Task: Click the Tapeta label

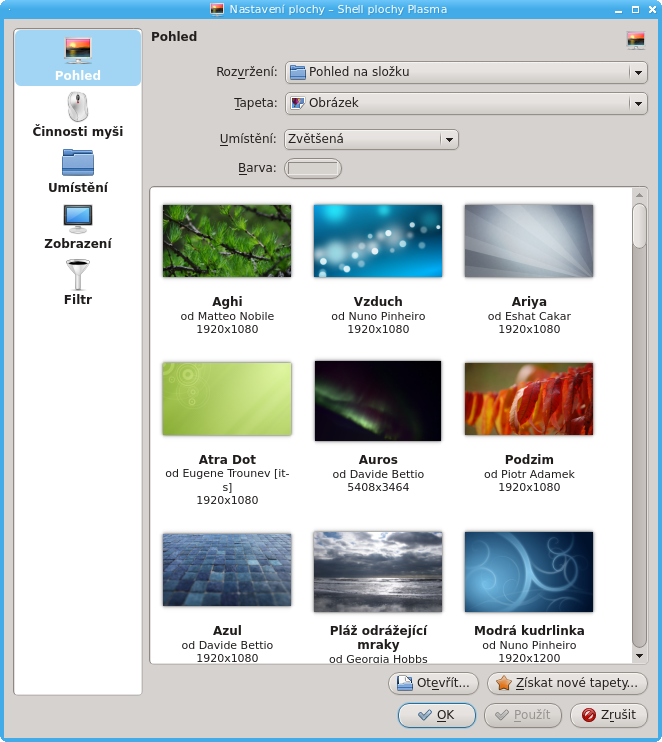Action: coord(256,103)
